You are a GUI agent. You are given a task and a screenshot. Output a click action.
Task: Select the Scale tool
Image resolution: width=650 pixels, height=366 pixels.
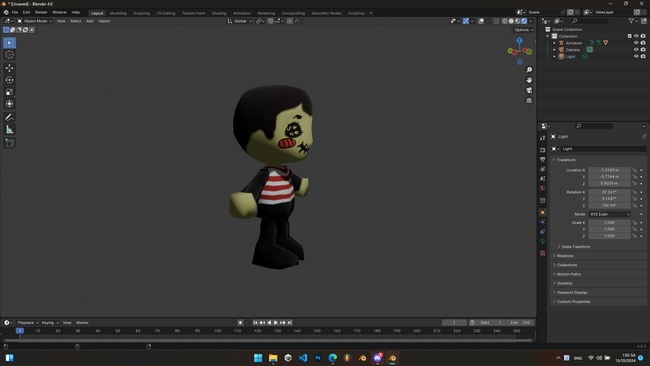tap(10, 92)
